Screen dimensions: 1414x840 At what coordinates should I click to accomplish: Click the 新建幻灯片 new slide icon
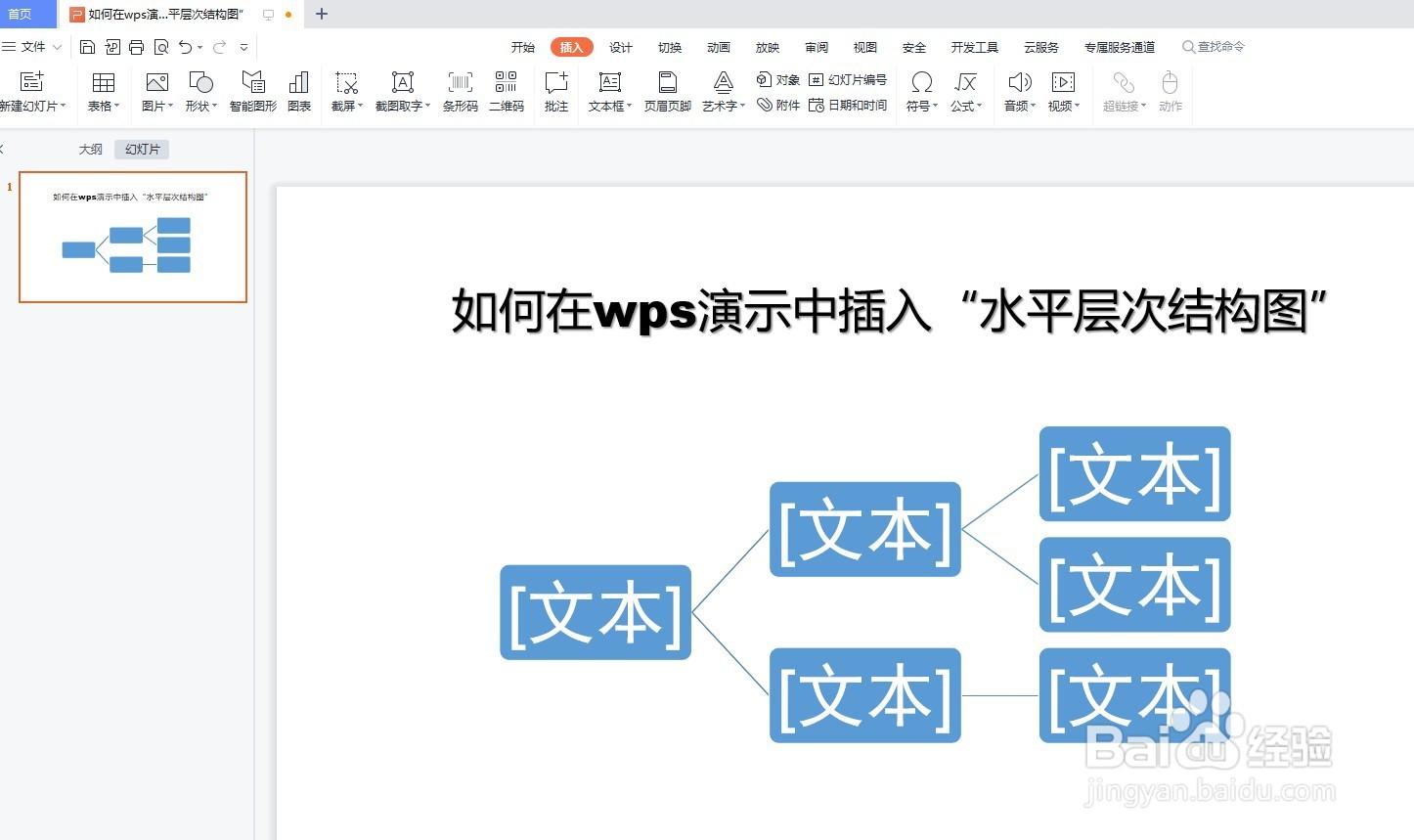point(32,82)
